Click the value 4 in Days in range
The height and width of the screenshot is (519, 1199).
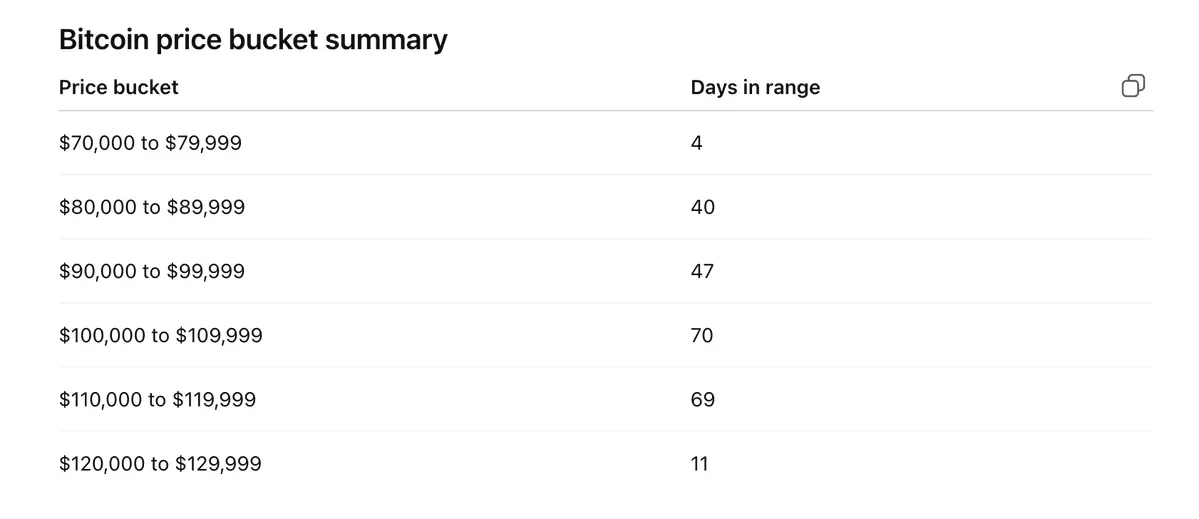pos(697,143)
